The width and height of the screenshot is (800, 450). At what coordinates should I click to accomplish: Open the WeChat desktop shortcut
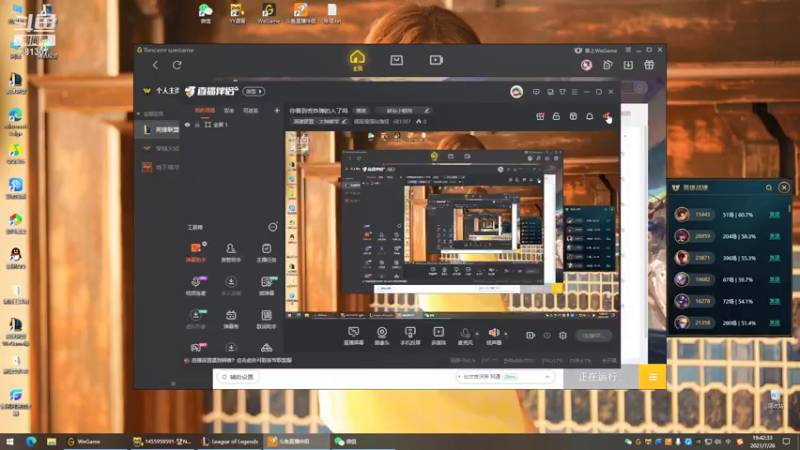pos(206,13)
